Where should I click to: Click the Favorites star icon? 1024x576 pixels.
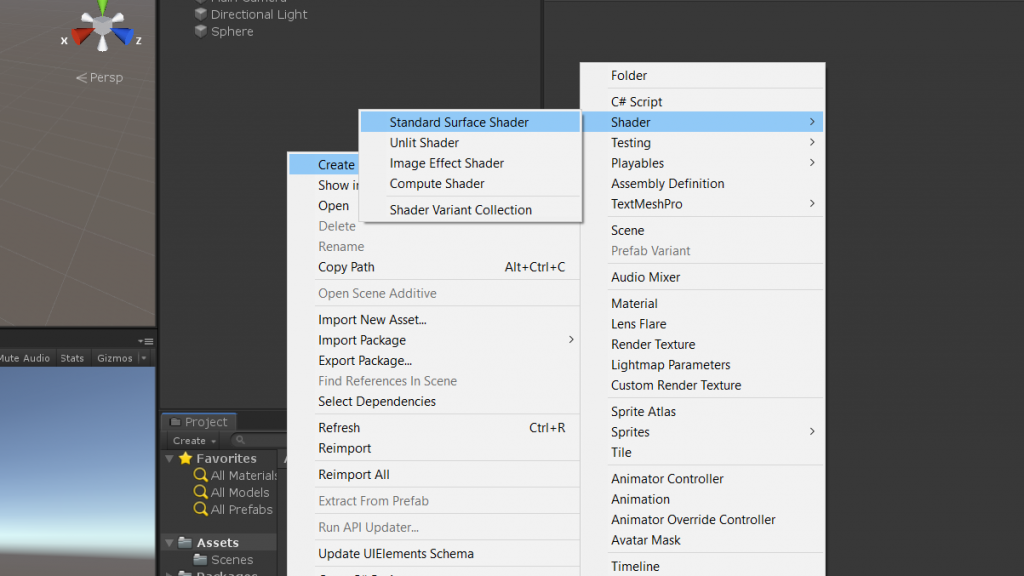tap(185, 459)
